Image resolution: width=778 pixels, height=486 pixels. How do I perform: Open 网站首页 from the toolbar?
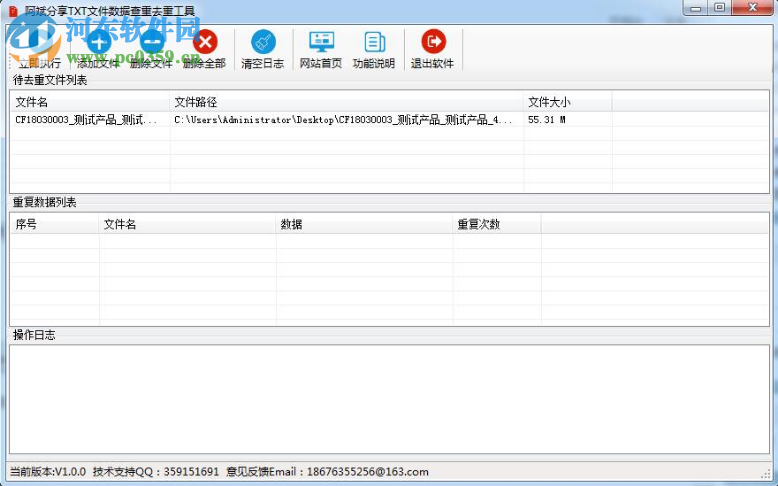[321, 50]
